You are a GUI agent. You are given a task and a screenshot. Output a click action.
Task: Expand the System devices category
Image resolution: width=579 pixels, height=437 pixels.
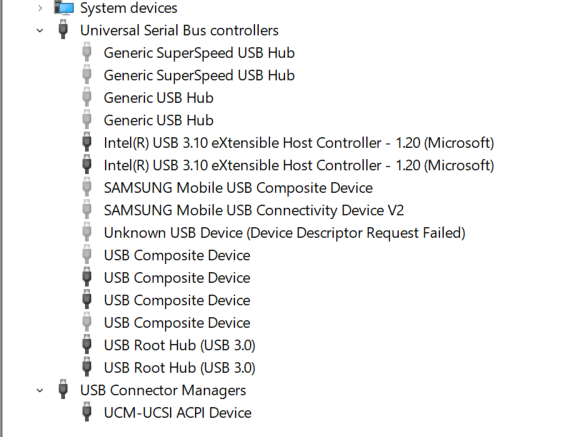(x=40, y=8)
